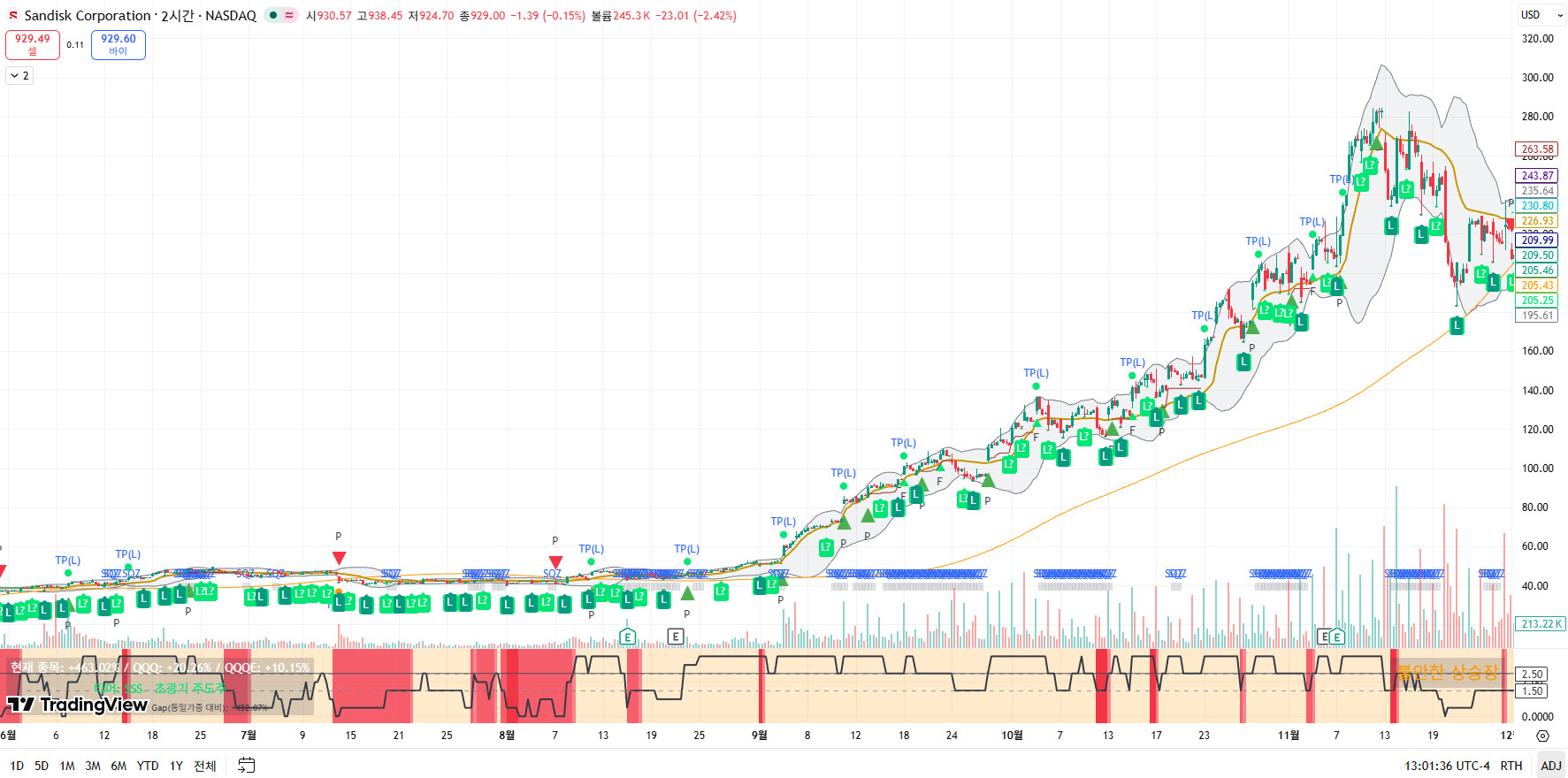Click the 7월 label on the time axis
The width and height of the screenshot is (1568, 778).
point(249,736)
